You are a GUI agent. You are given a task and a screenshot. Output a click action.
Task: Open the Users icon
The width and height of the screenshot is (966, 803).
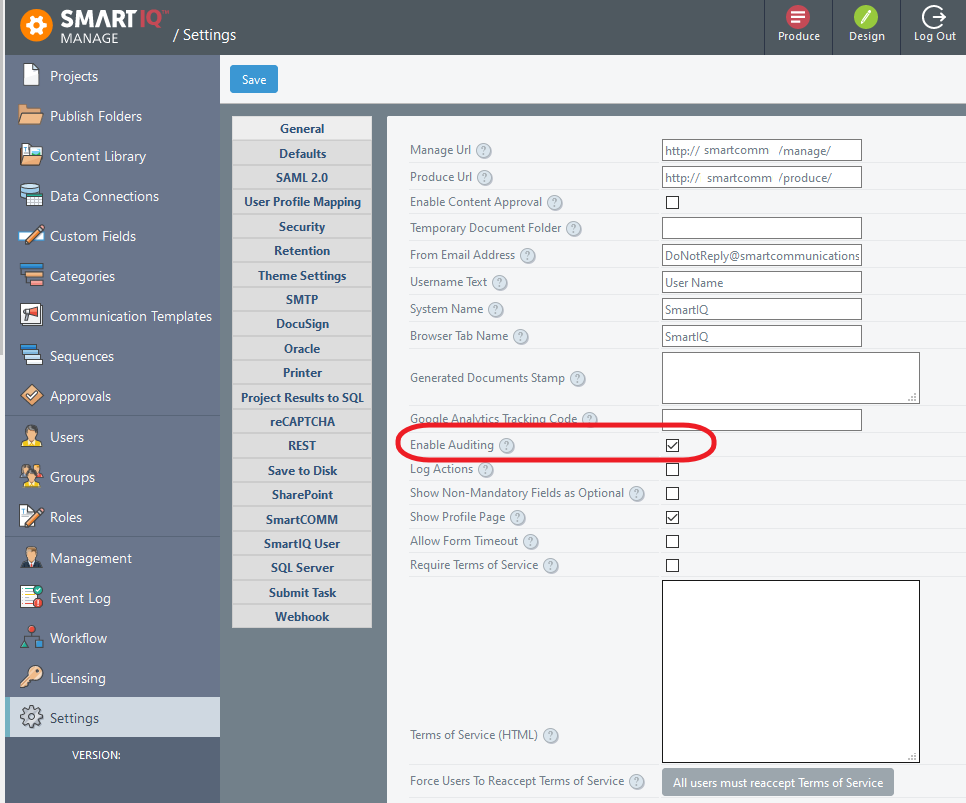click(31, 436)
